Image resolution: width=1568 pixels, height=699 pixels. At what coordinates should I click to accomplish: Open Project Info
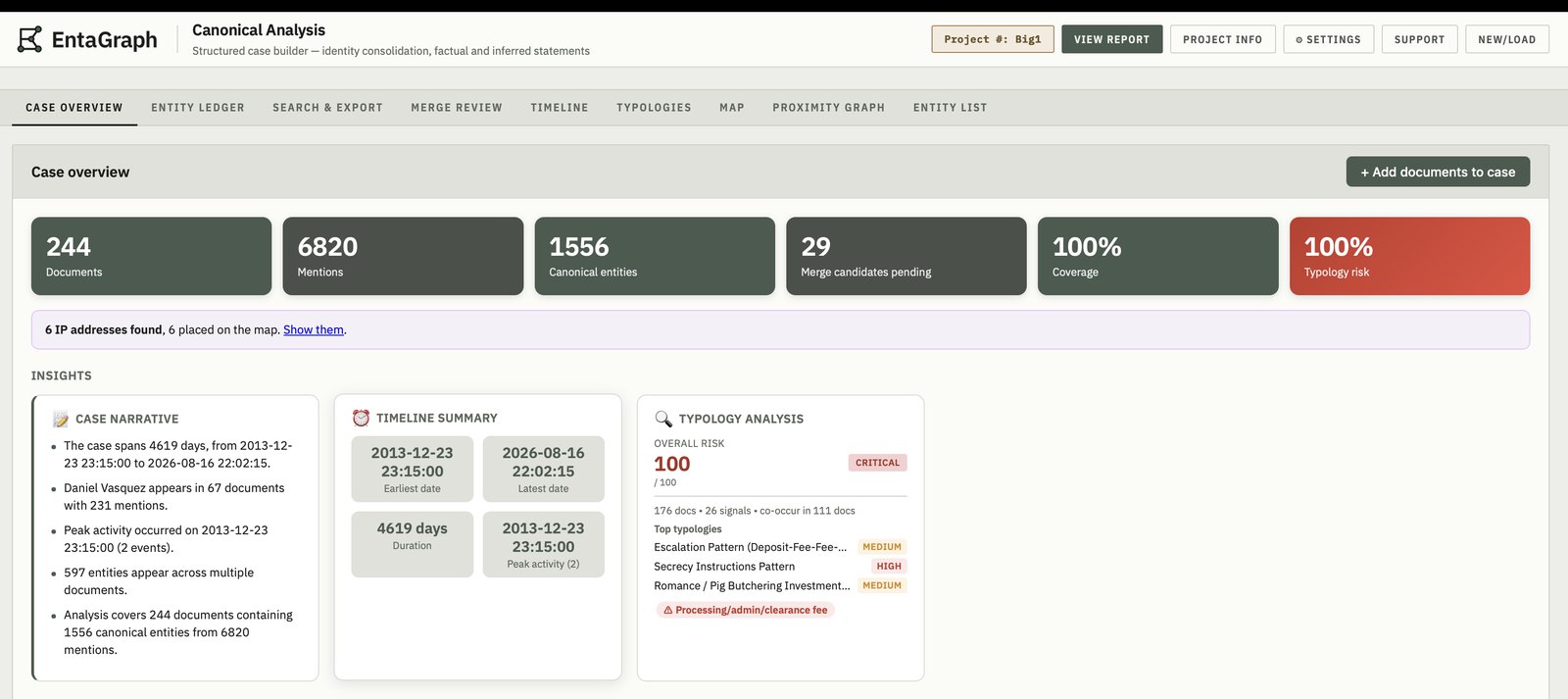point(1223,39)
